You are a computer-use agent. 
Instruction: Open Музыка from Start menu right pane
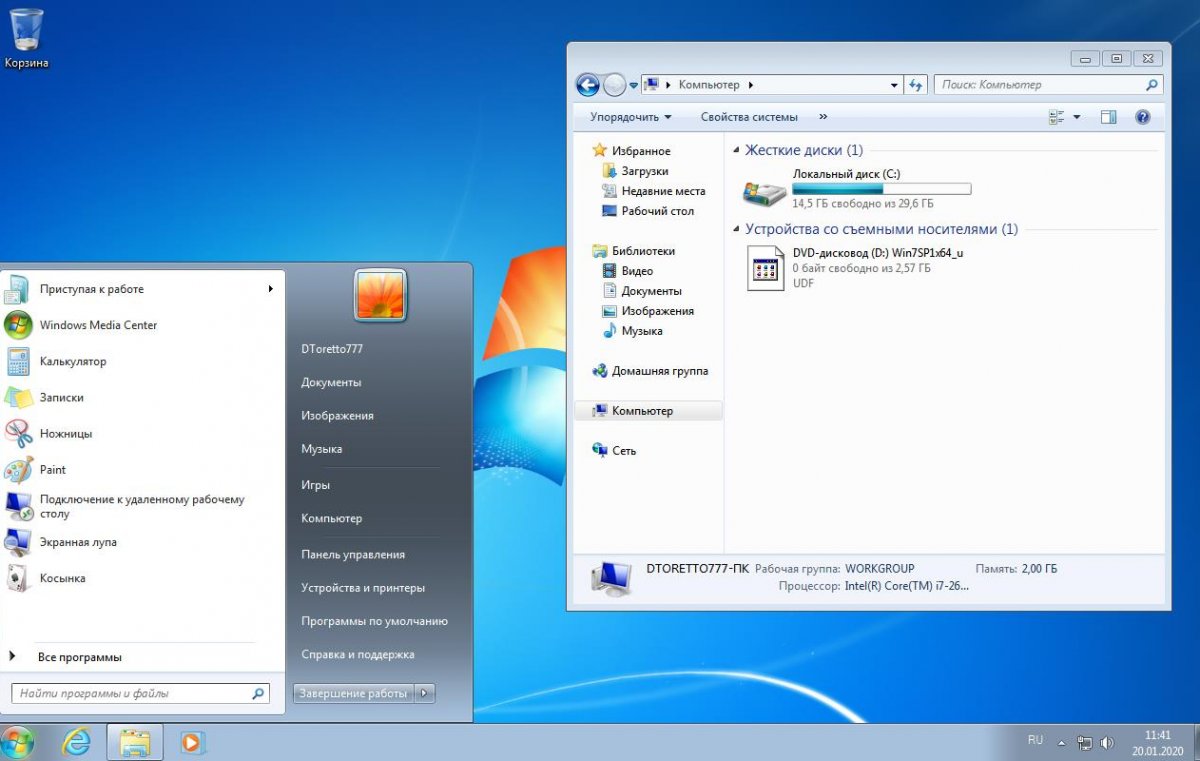321,449
